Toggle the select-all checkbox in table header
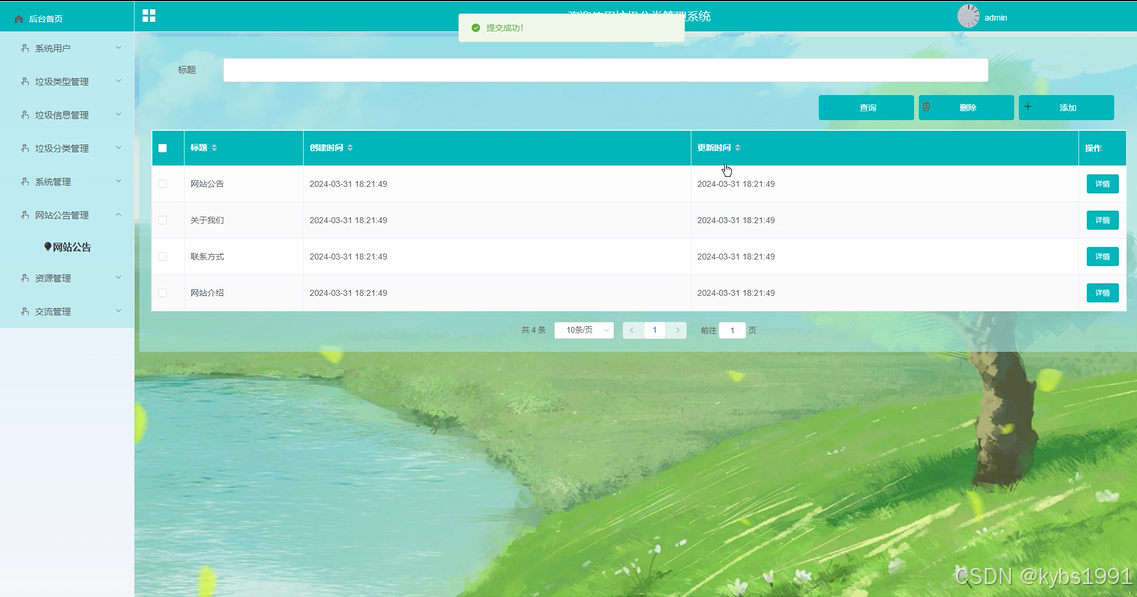This screenshot has height=597, width=1137. pyautogui.click(x=162, y=148)
